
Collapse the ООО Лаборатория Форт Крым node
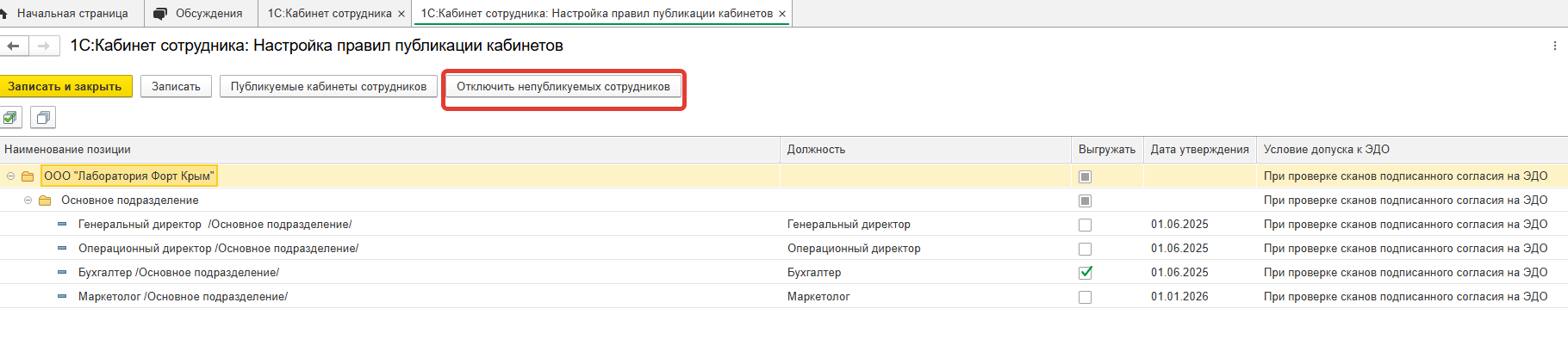pyautogui.click(x=10, y=176)
